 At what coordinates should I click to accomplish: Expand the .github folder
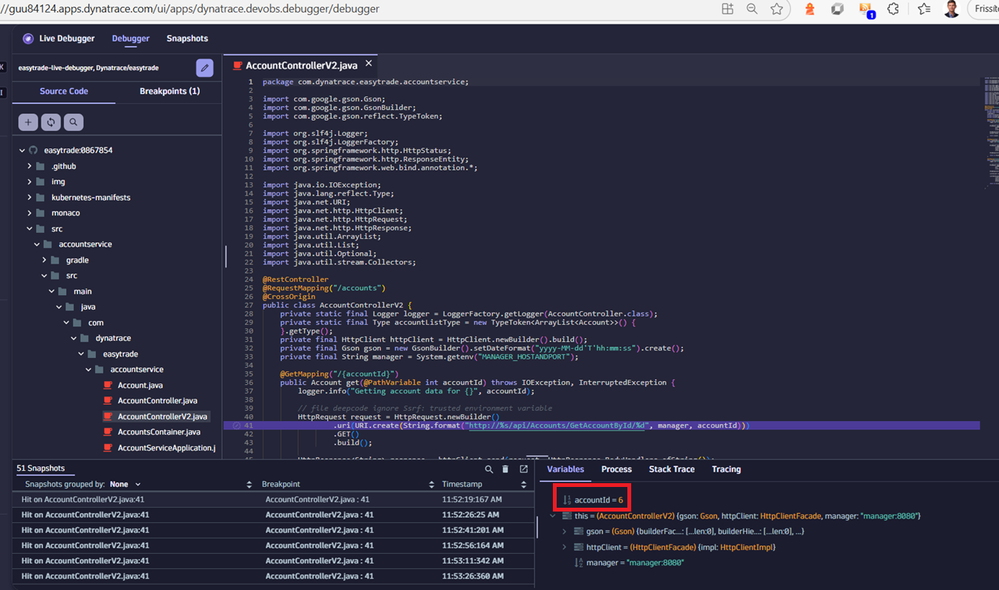[x=29, y=166]
